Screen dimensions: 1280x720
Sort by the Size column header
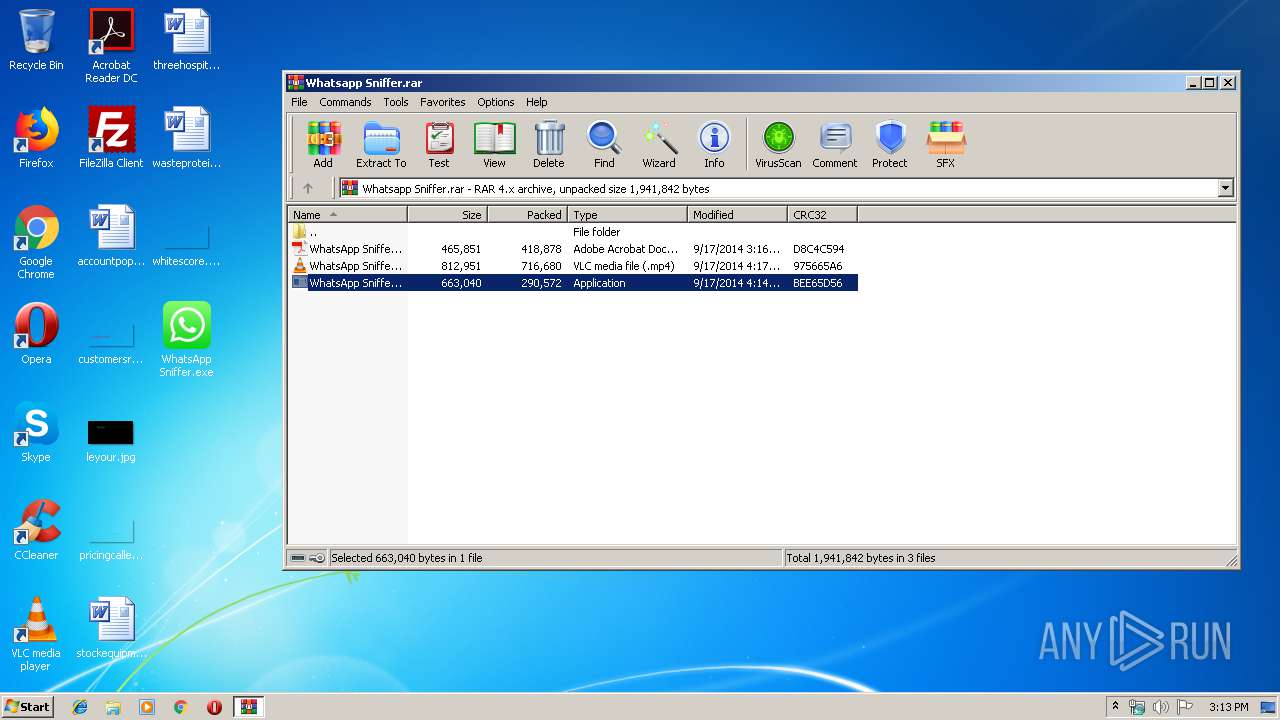pos(447,214)
